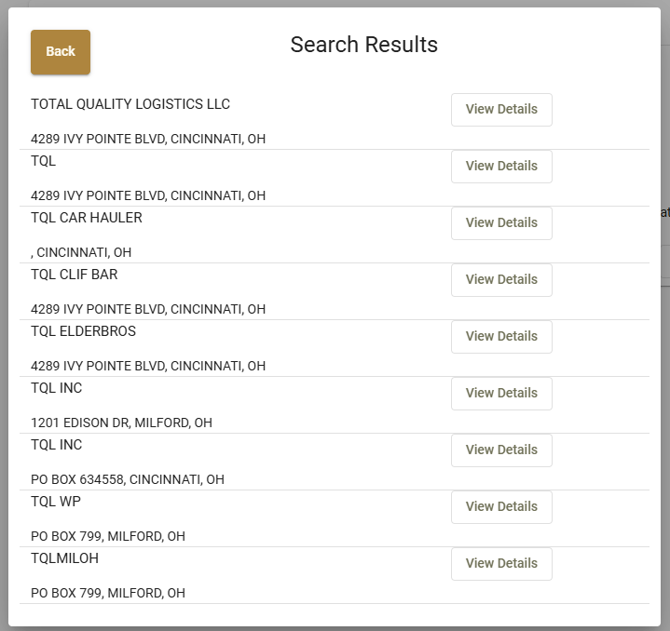
Task: Click the Search Results heading
Action: click(x=364, y=45)
